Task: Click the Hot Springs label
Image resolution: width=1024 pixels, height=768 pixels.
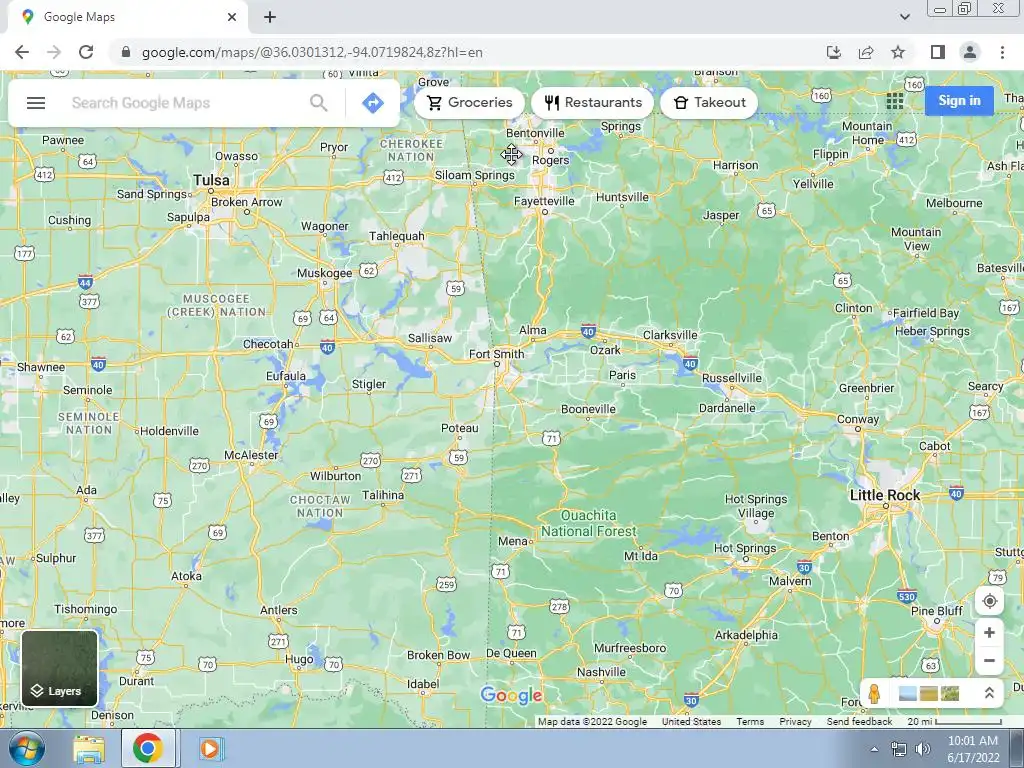Action: tap(745, 548)
